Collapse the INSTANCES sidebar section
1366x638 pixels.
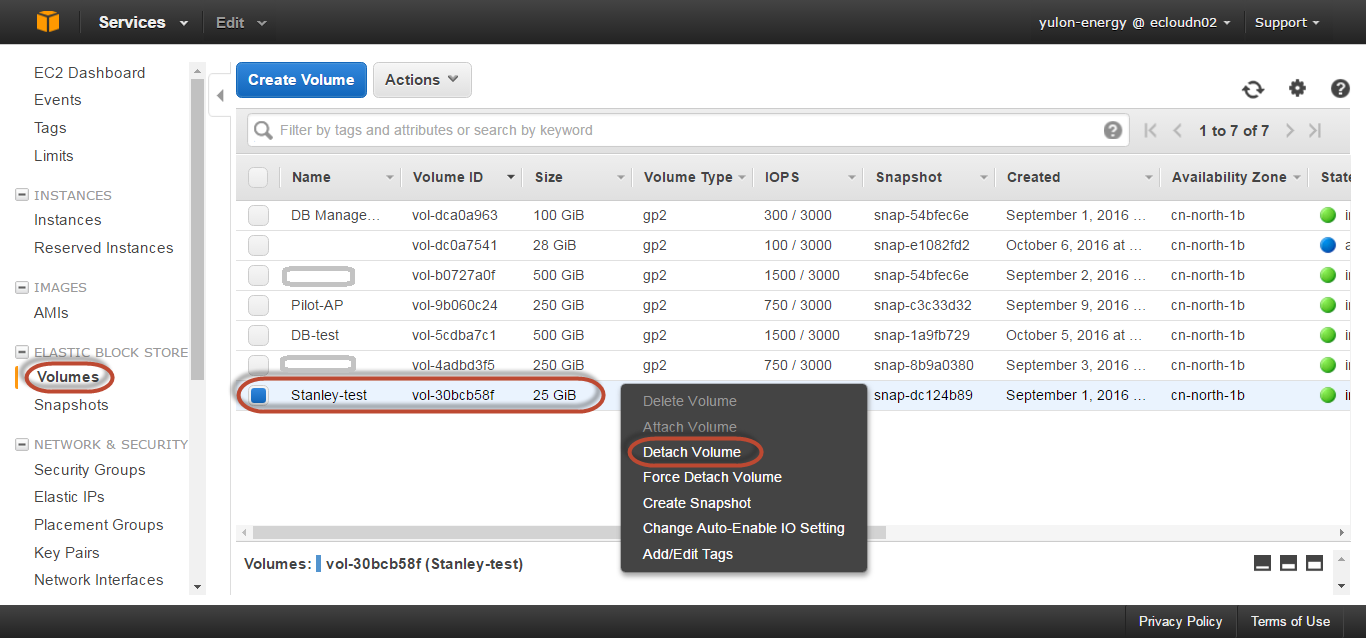click(x=22, y=195)
